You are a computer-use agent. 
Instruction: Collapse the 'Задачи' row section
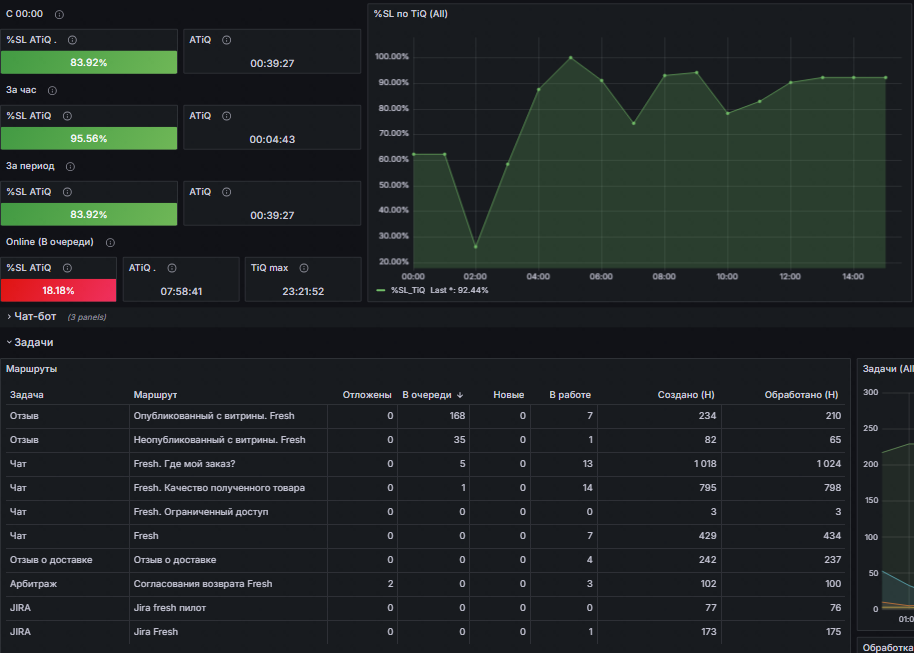tap(30, 342)
